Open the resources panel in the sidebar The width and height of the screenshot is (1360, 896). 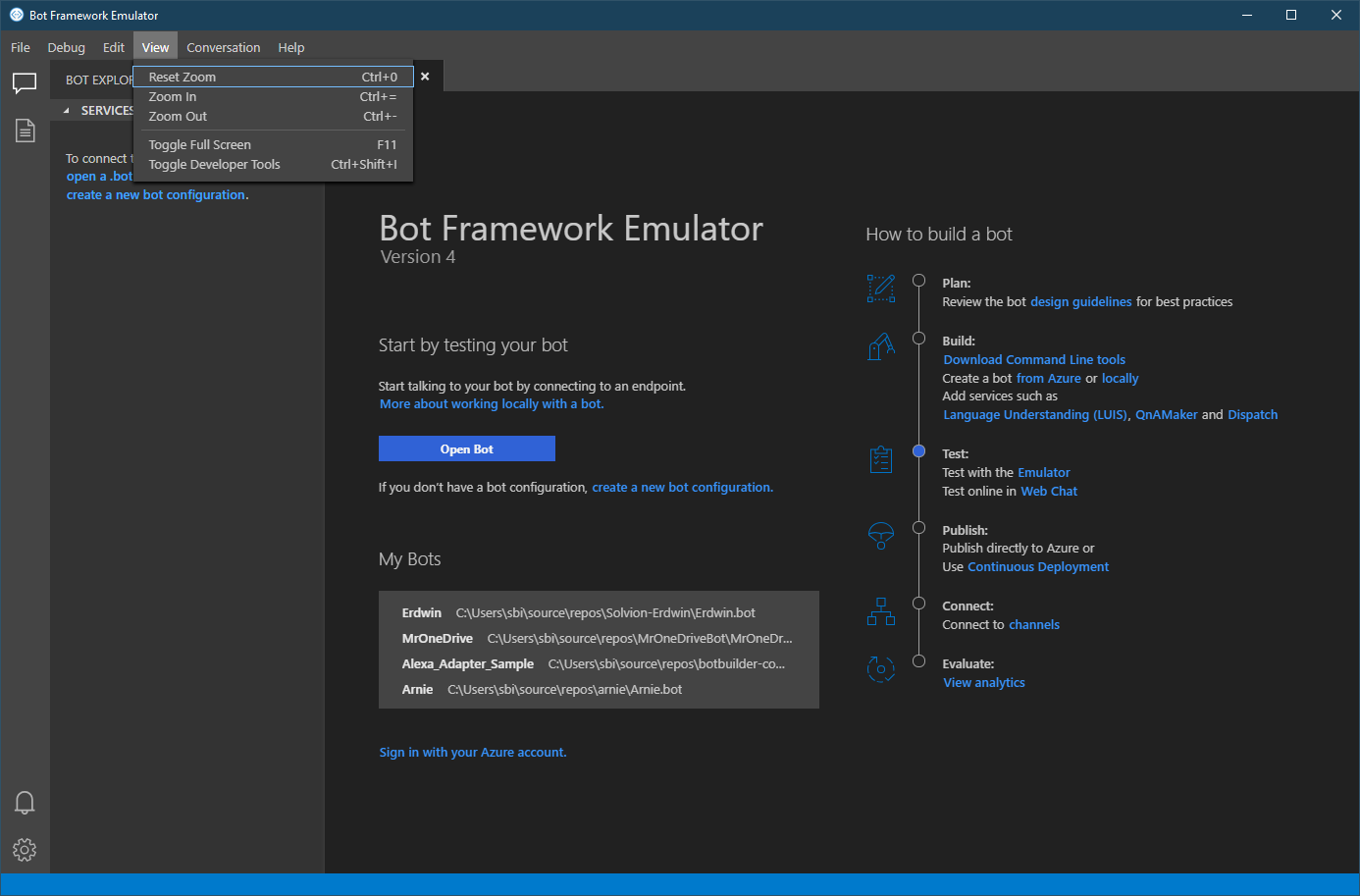click(25, 130)
